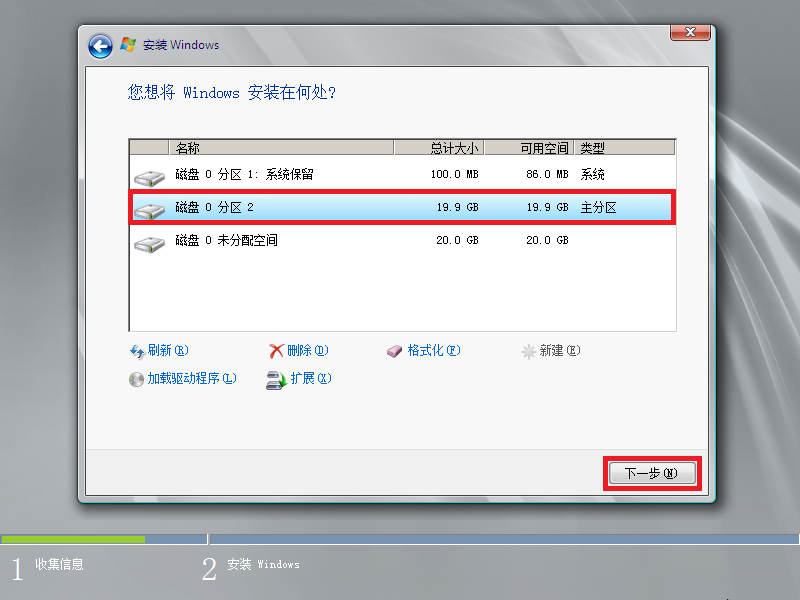
Task: Click the 86.0 MB free space cell
Action: [547, 174]
